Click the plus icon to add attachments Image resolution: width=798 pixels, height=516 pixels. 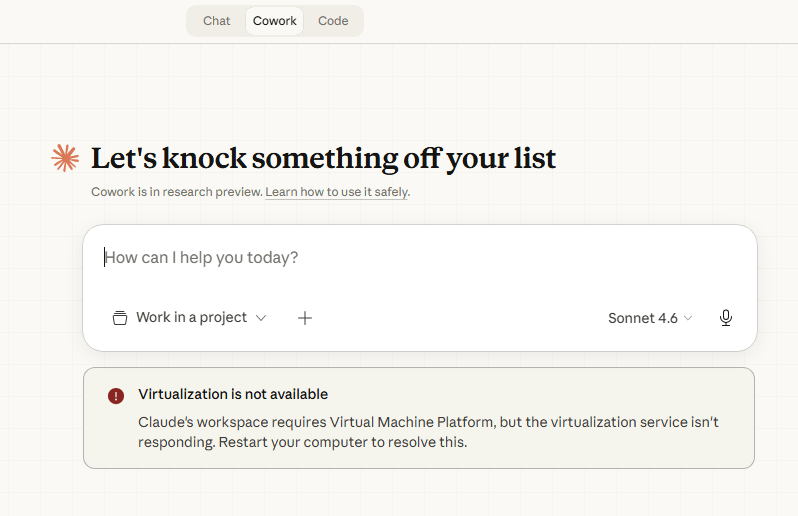click(x=305, y=318)
